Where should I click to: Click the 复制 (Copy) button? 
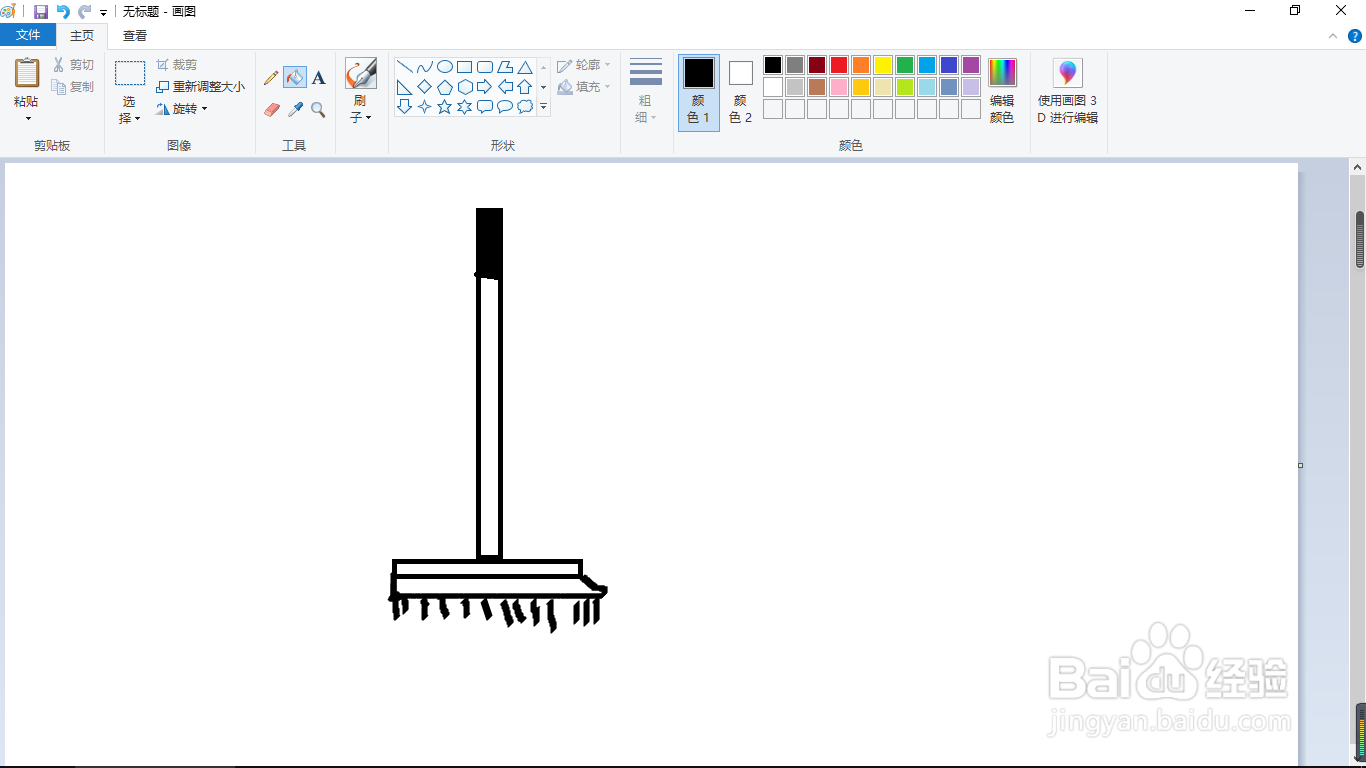[74, 87]
